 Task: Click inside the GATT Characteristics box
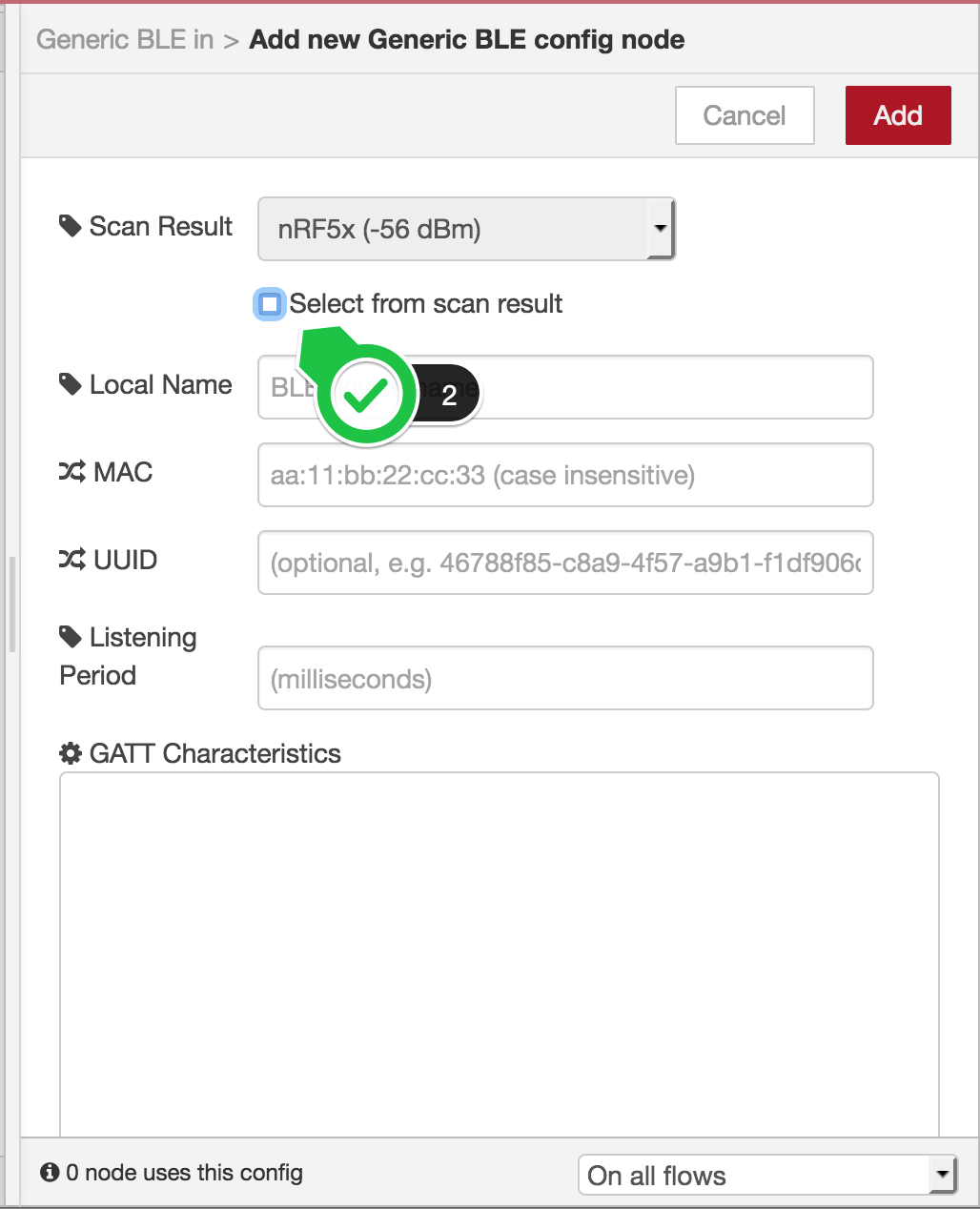(x=500, y=953)
